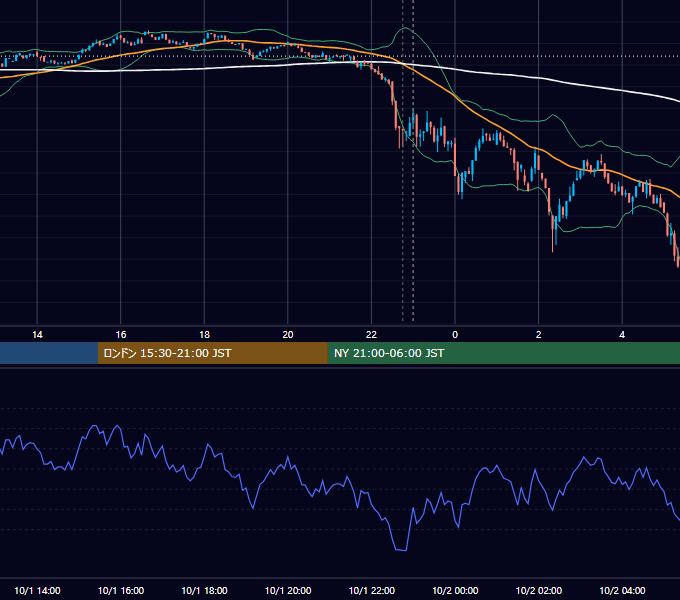680x600 pixels.
Task: Click the oscillator's lowest trough near 22:50
Action: (x=401, y=550)
